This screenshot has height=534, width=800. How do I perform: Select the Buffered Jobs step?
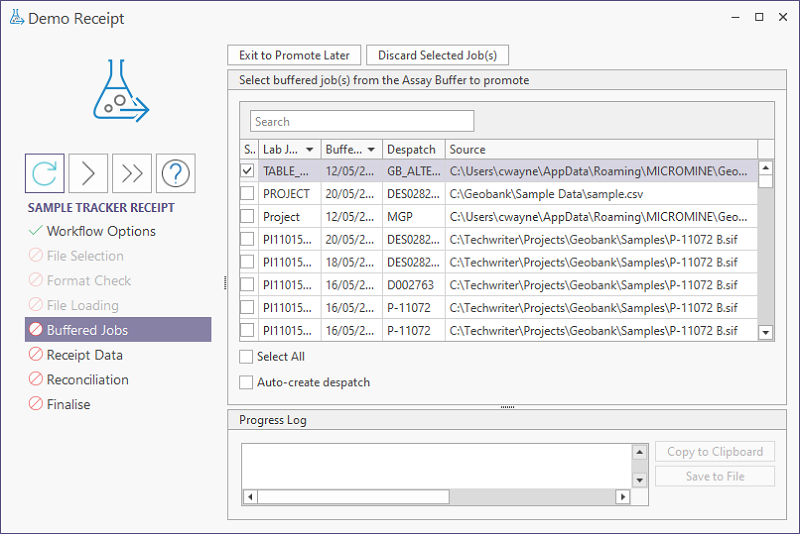point(87,330)
